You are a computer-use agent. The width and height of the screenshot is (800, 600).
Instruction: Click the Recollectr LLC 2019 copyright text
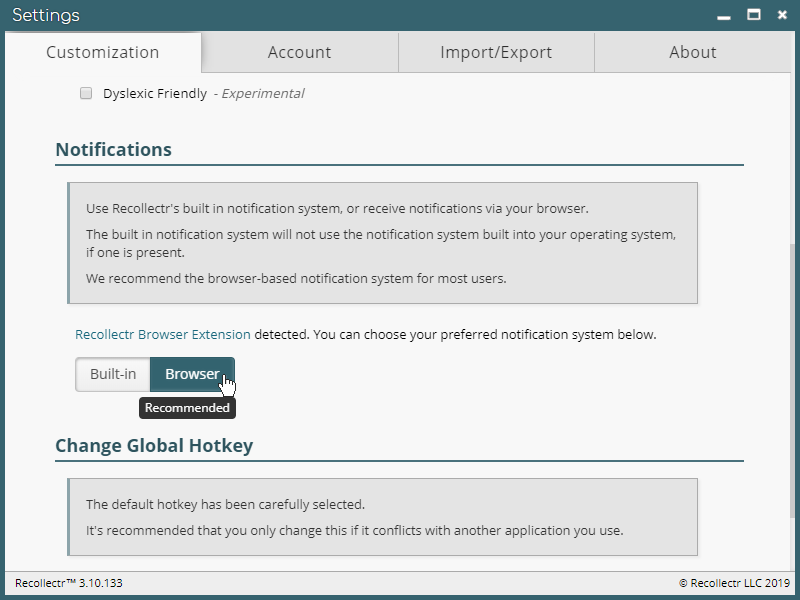click(x=734, y=583)
